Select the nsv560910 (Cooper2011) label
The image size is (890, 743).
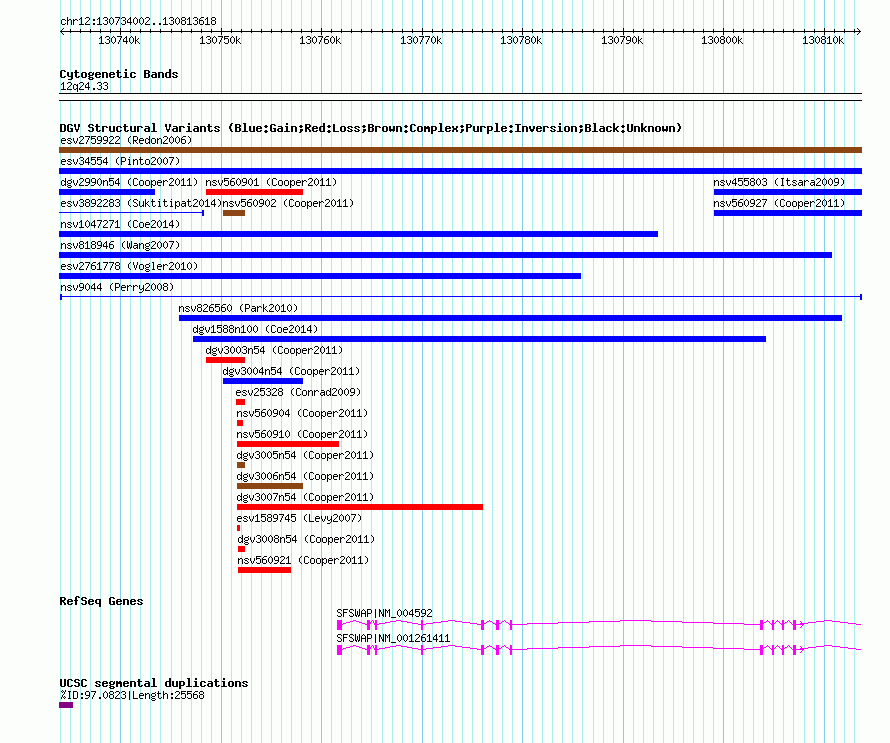click(x=302, y=434)
